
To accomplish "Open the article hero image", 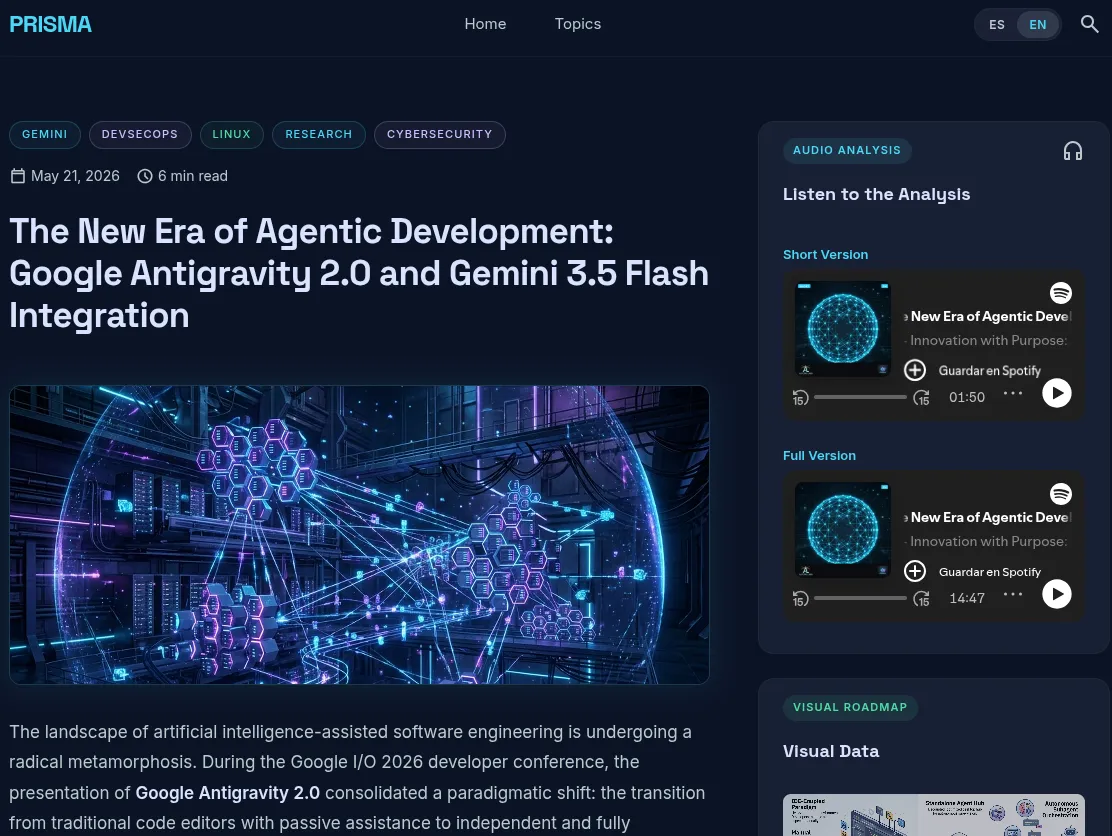I will [359, 535].
